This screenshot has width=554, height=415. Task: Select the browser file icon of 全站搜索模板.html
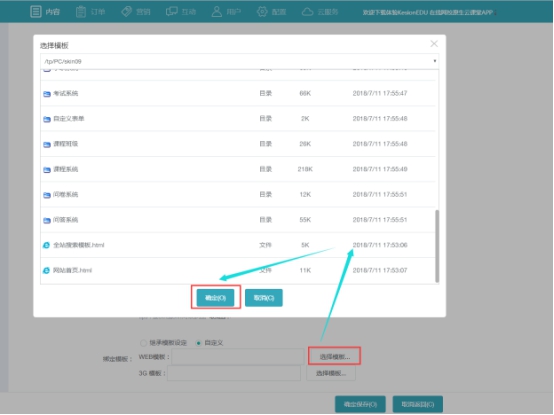(46, 245)
